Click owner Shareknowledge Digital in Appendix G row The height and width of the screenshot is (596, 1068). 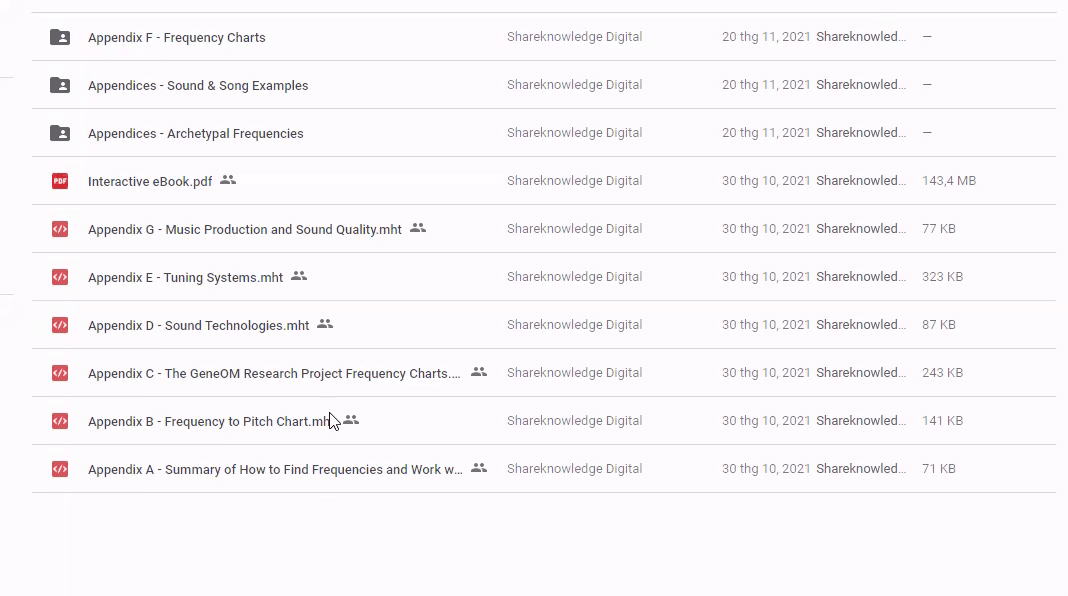point(574,229)
